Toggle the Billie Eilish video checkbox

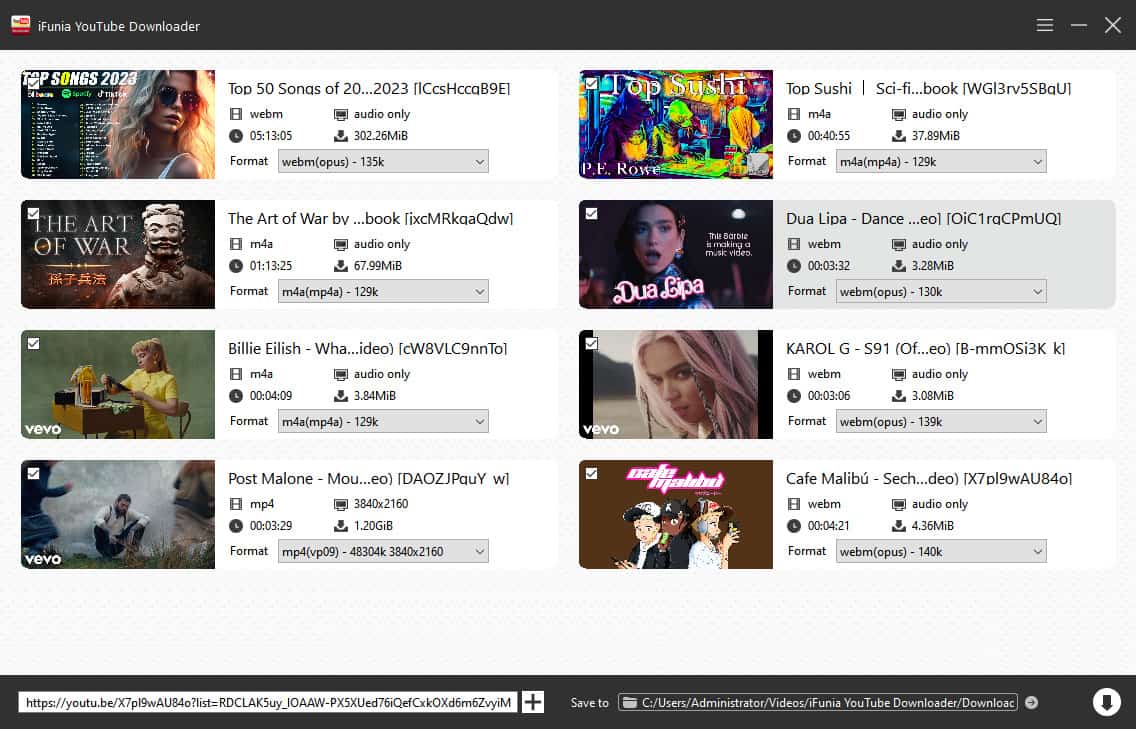pyautogui.click(x=34, y=343)
